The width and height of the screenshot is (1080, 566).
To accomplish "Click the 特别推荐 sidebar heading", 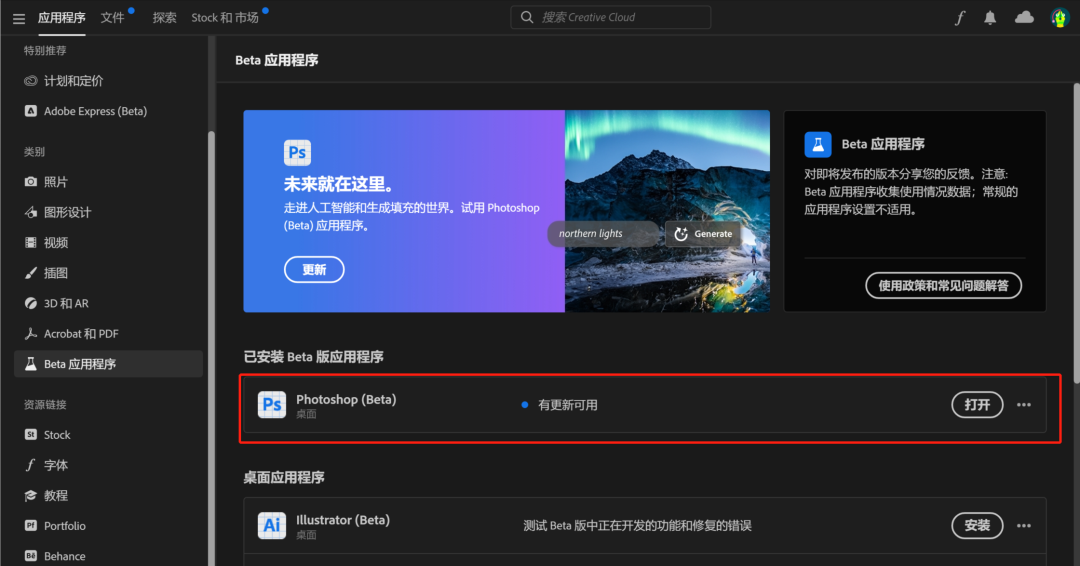I will [x=45, y=50].
